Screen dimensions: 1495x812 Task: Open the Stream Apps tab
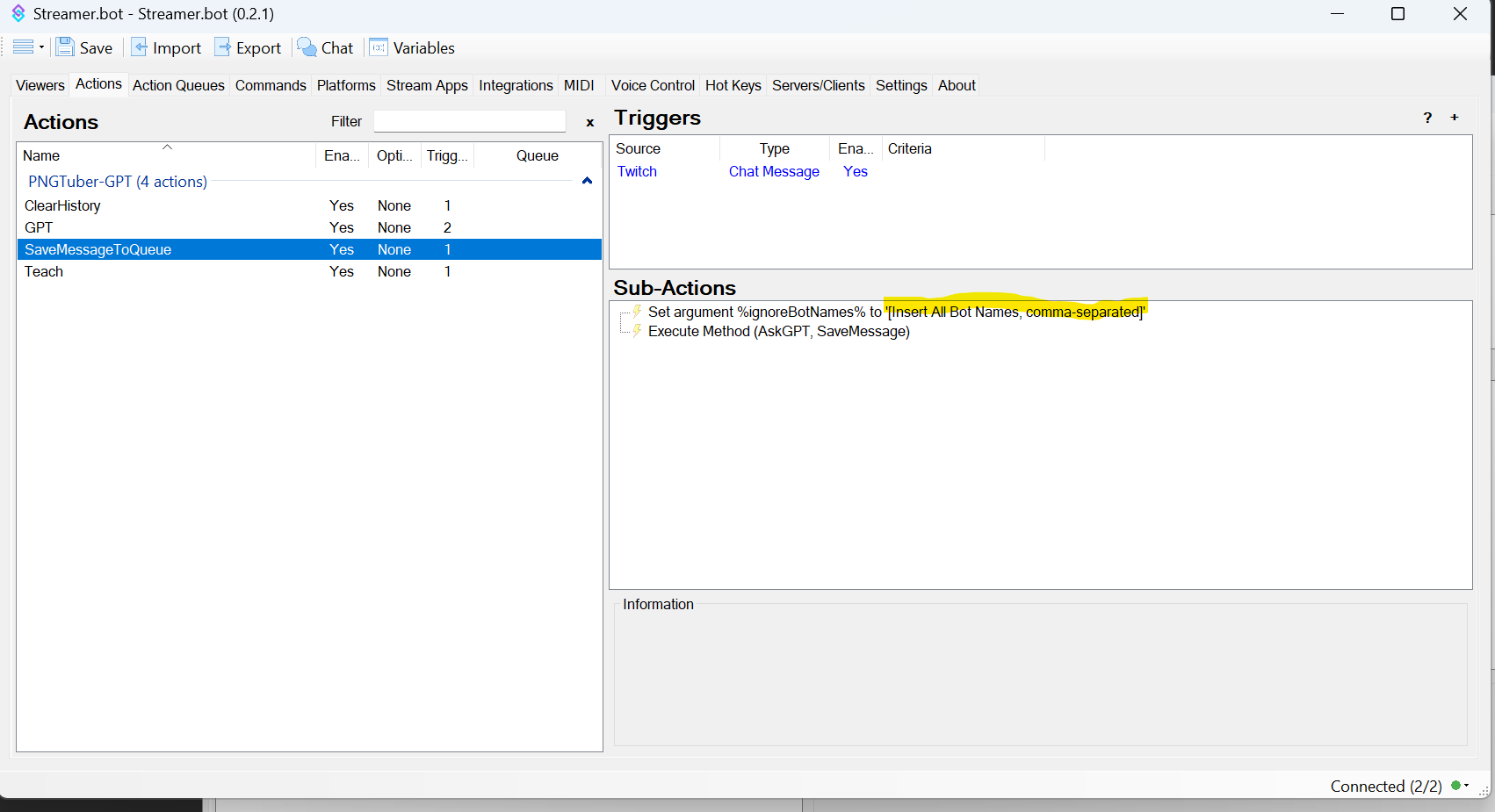tap(427, 85)
